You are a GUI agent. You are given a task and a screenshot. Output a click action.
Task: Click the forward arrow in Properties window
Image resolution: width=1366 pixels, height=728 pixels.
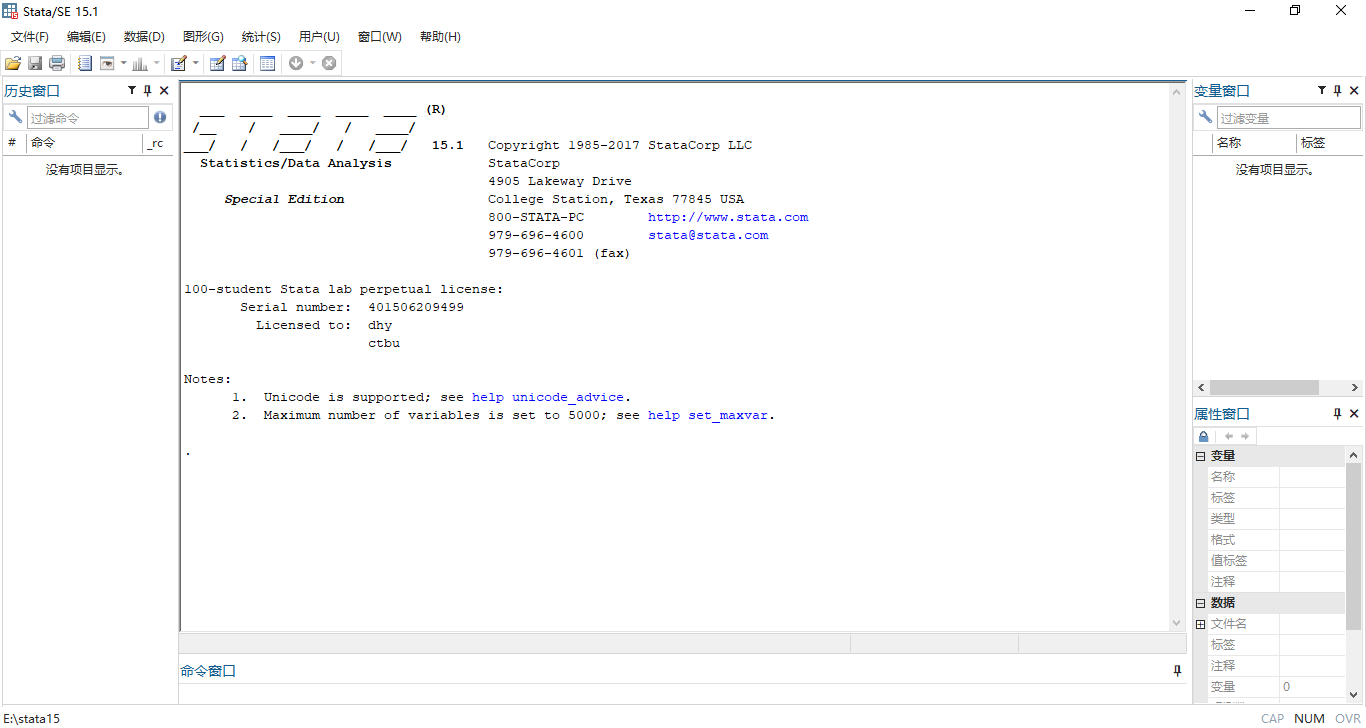pos(1244,436)
